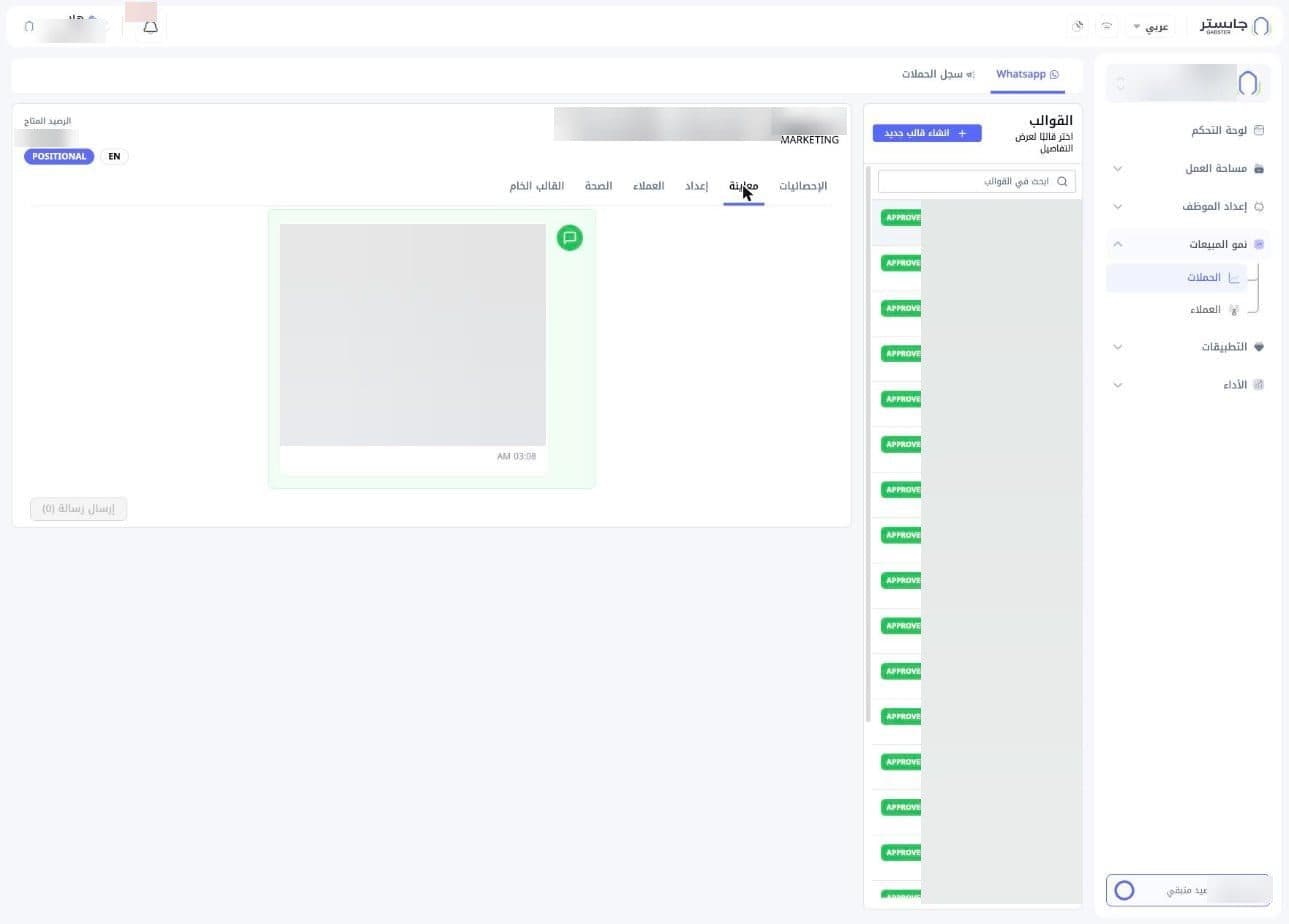Click the إرسال رسالة (0) button
Image resolution: width=1289 pixels, height=924 pixels.
tap(79, 509)
